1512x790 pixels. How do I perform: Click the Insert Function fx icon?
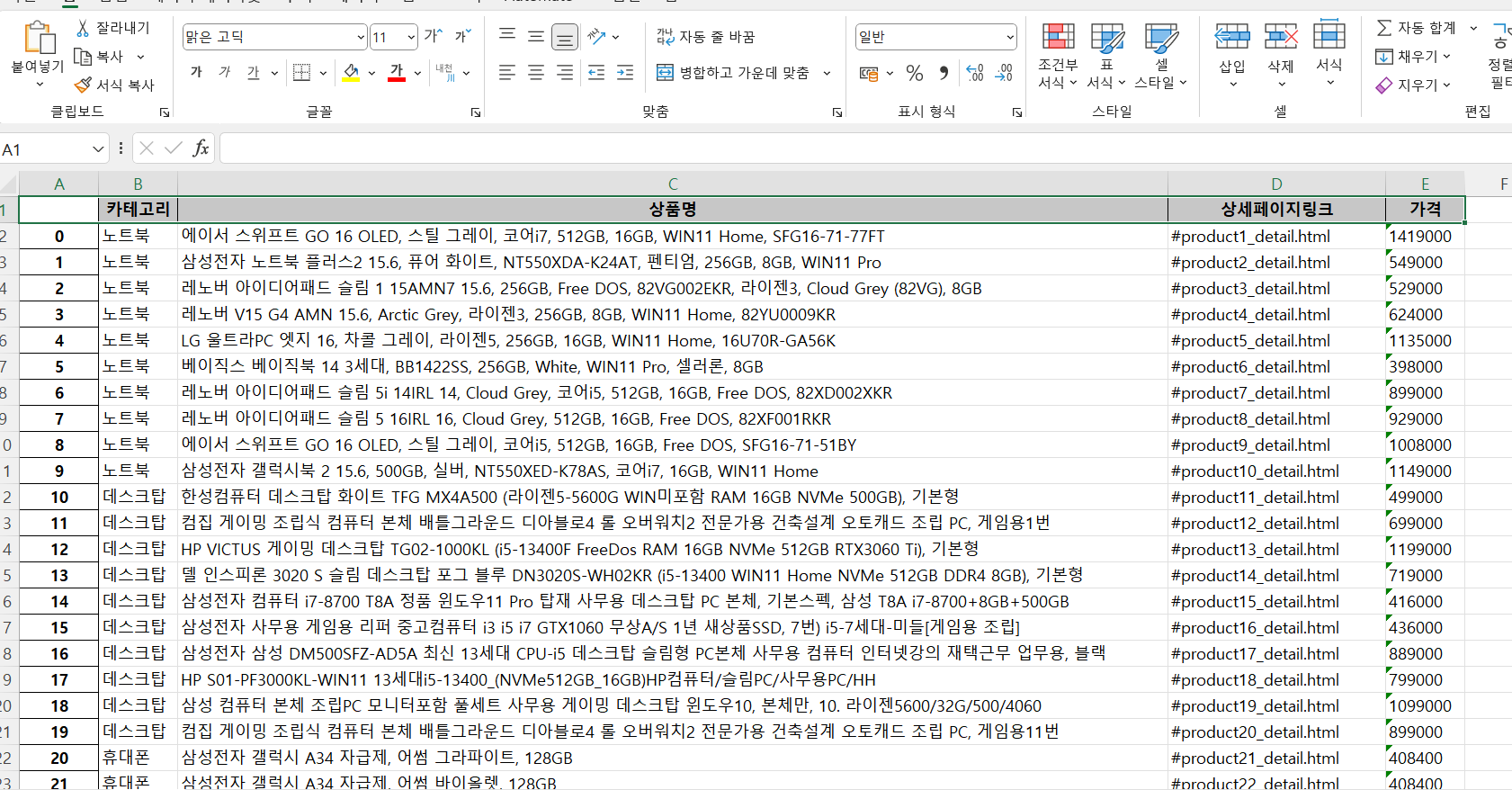click(201, 148)
